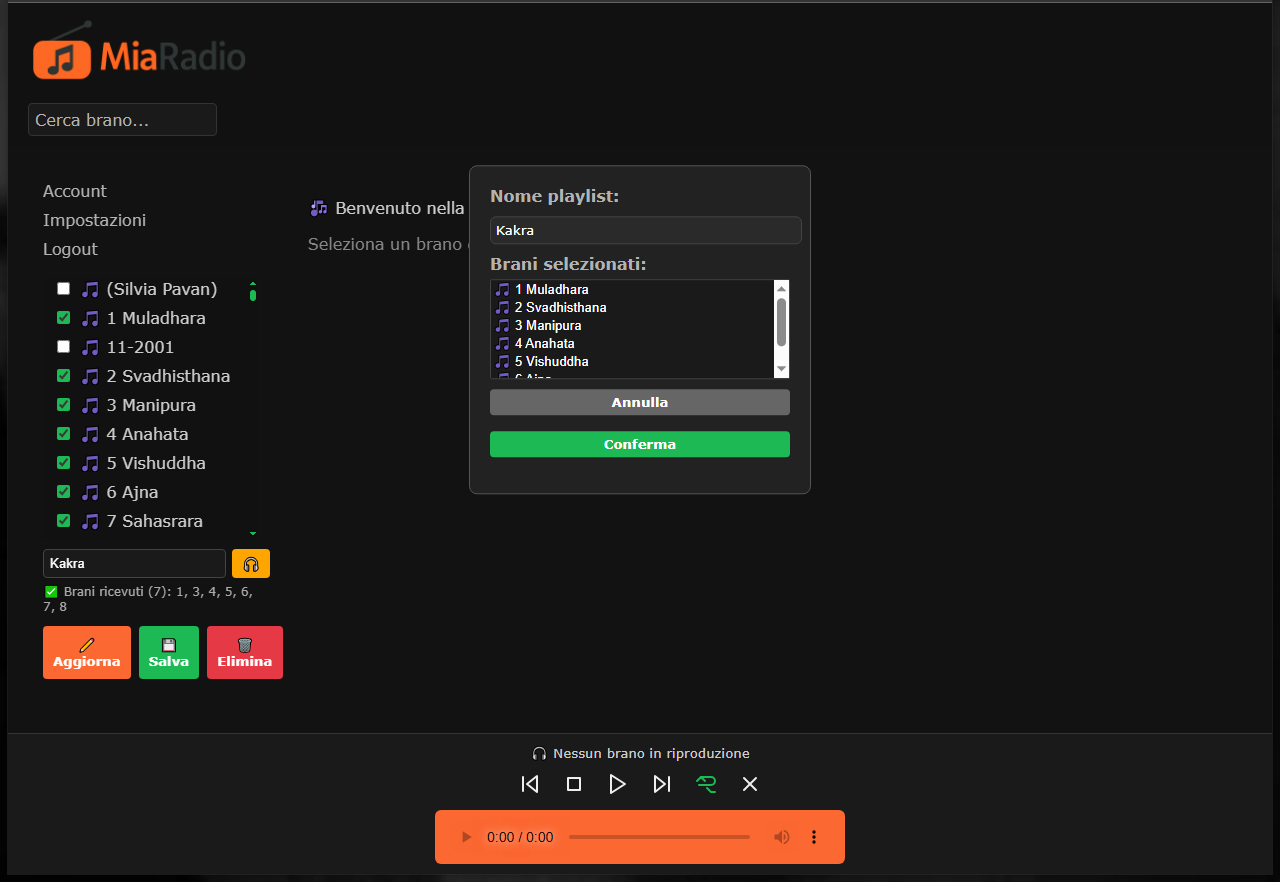Focus the Cerca brano search field
Image resolution: width=1280 pixels, height=882 pixels.
[x=122, y=120]
